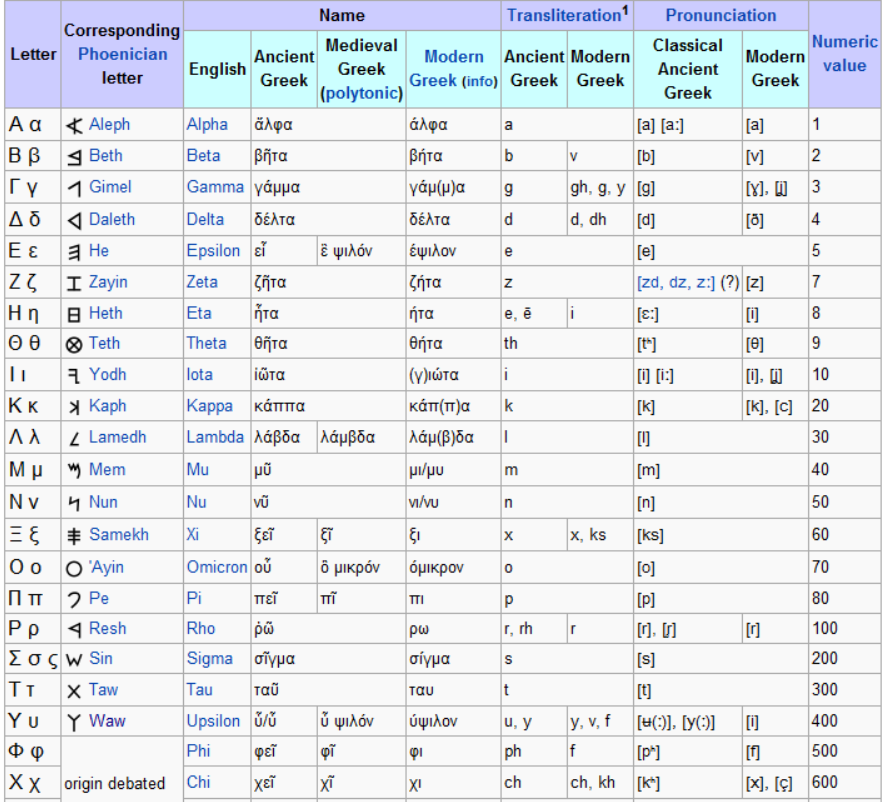883x802 pixels.
Task: Click the Gimel Phoenician glyph icon
Action: point(74,189)
